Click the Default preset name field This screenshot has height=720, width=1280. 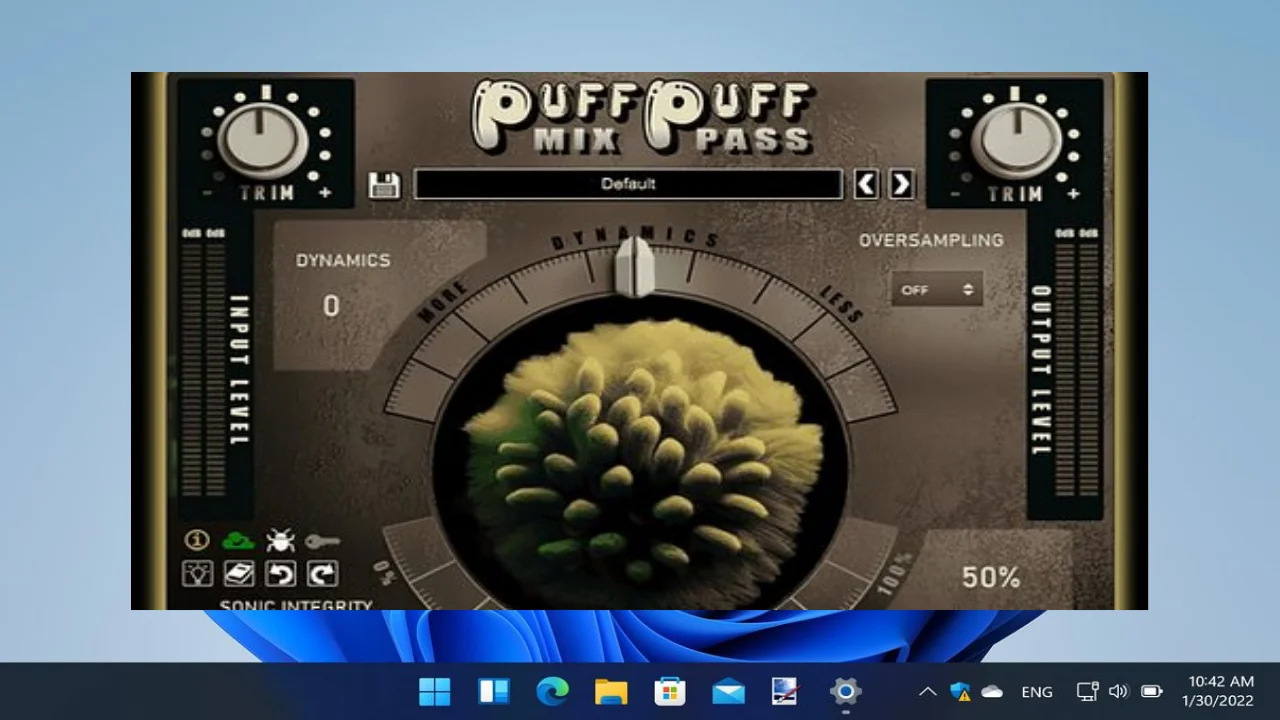tap(628, 184)
